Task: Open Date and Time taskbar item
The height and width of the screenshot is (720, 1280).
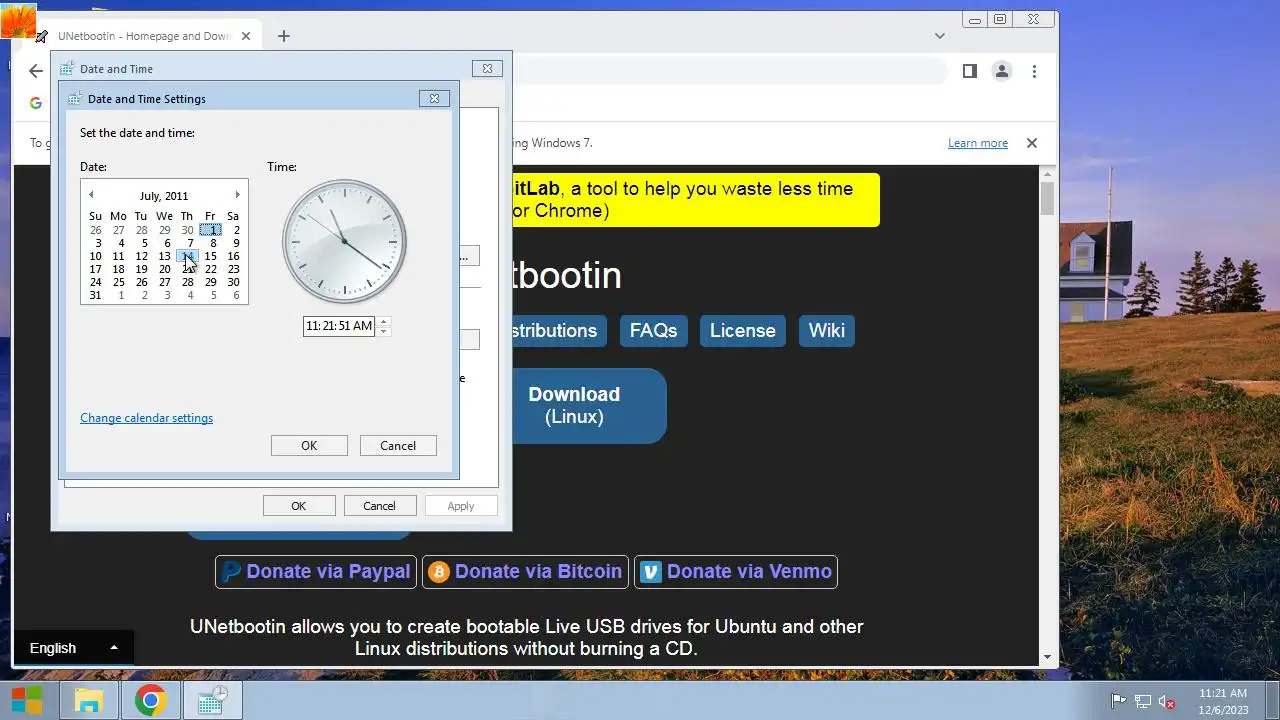Action: (x=213, y=701)
